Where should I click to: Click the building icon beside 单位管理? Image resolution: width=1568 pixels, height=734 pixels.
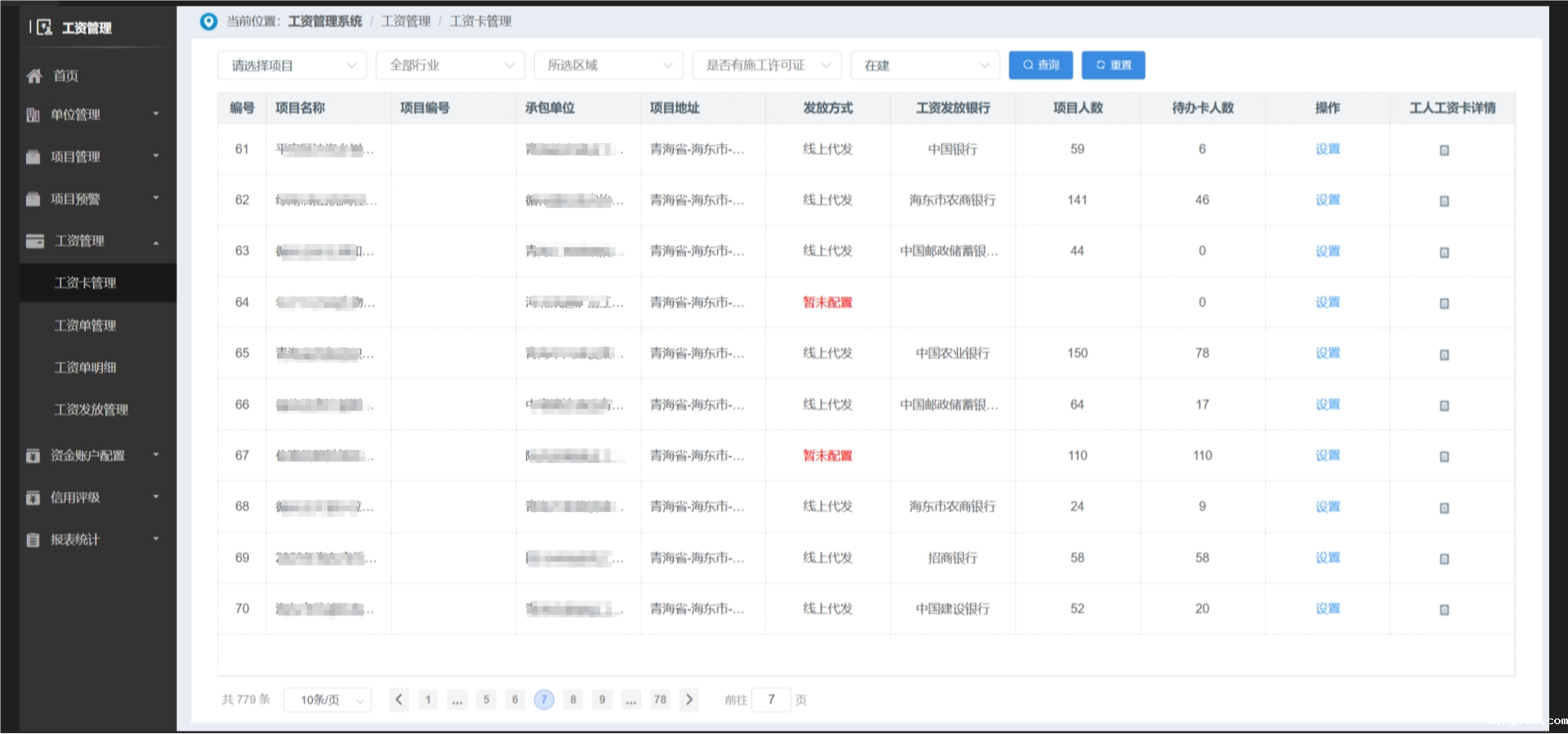[33, 115]
